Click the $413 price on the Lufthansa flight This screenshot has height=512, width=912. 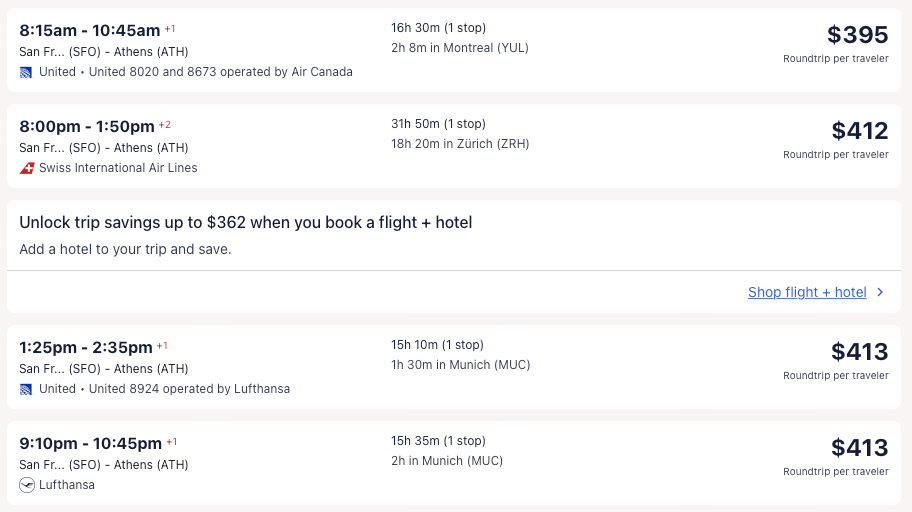(x=859, y=448)
